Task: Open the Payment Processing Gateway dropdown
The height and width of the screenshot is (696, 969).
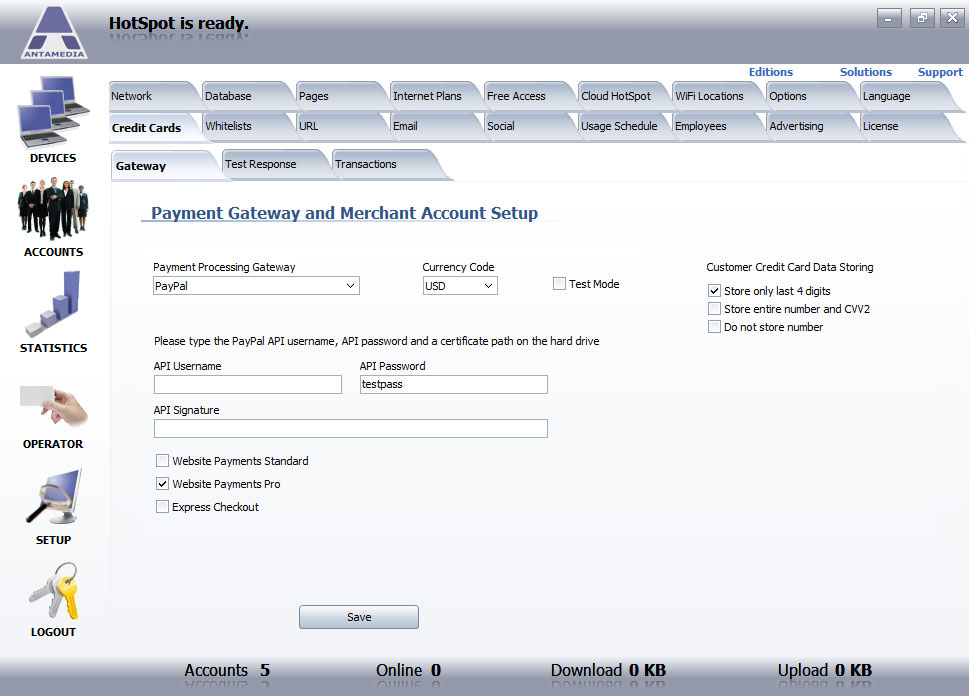Action: point(256,286)
